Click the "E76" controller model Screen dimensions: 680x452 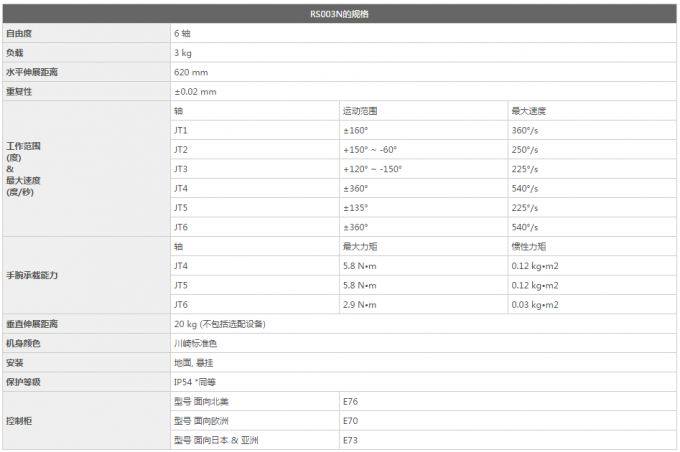pyautogui.click(x=350, y=401)
